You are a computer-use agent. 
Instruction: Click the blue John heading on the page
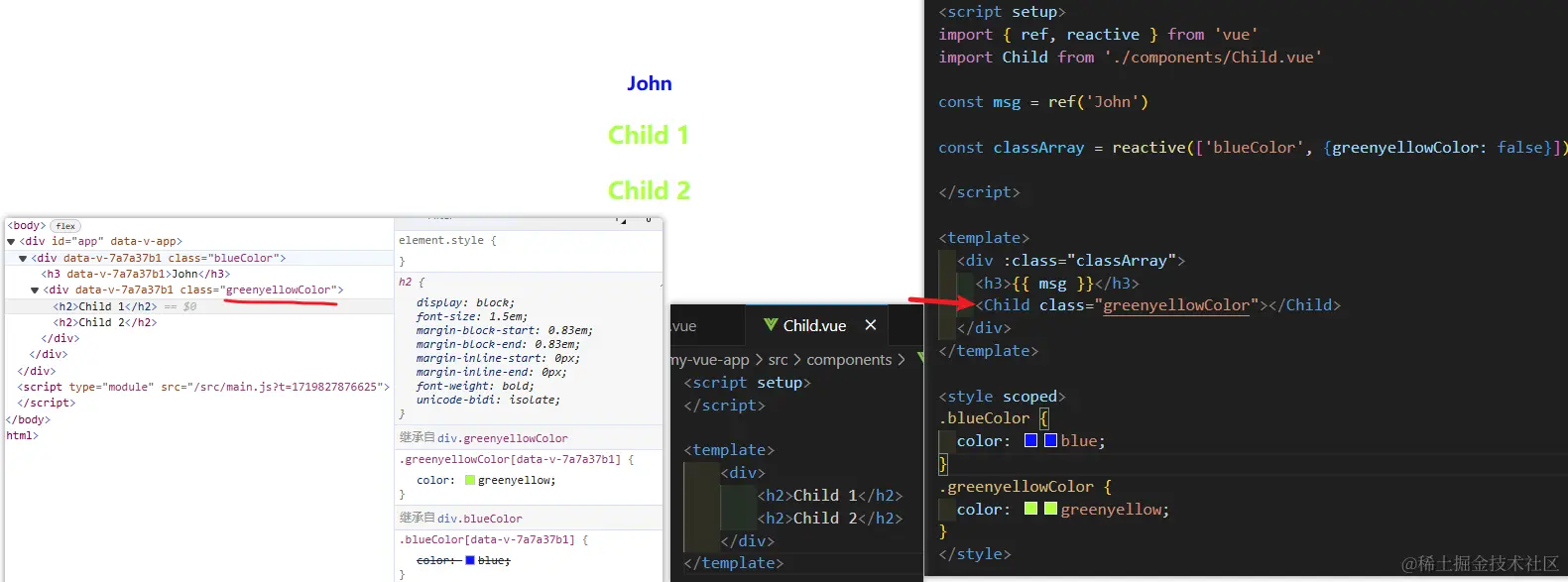coord(650,84)
